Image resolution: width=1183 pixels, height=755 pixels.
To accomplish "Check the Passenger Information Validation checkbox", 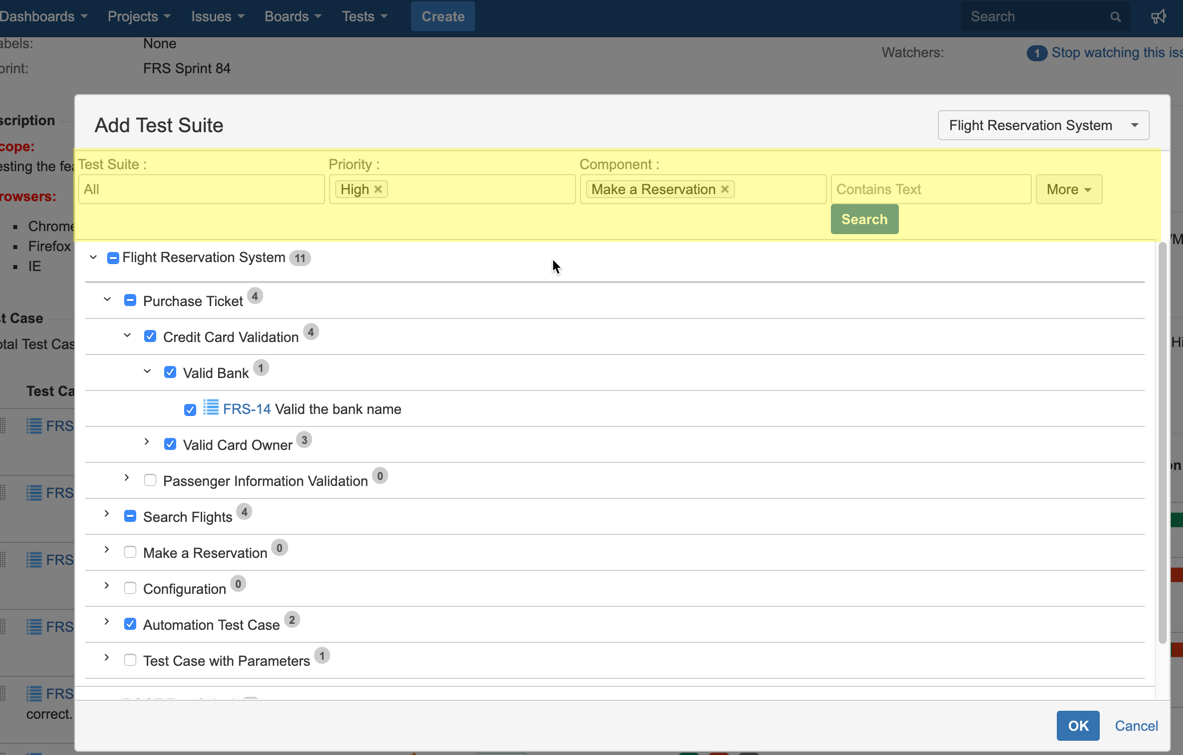I will (x=150, y=480).
